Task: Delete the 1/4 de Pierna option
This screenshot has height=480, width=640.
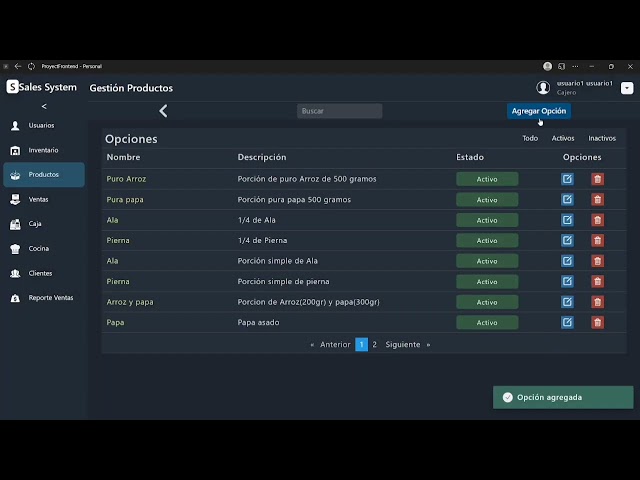Action: 597,240
